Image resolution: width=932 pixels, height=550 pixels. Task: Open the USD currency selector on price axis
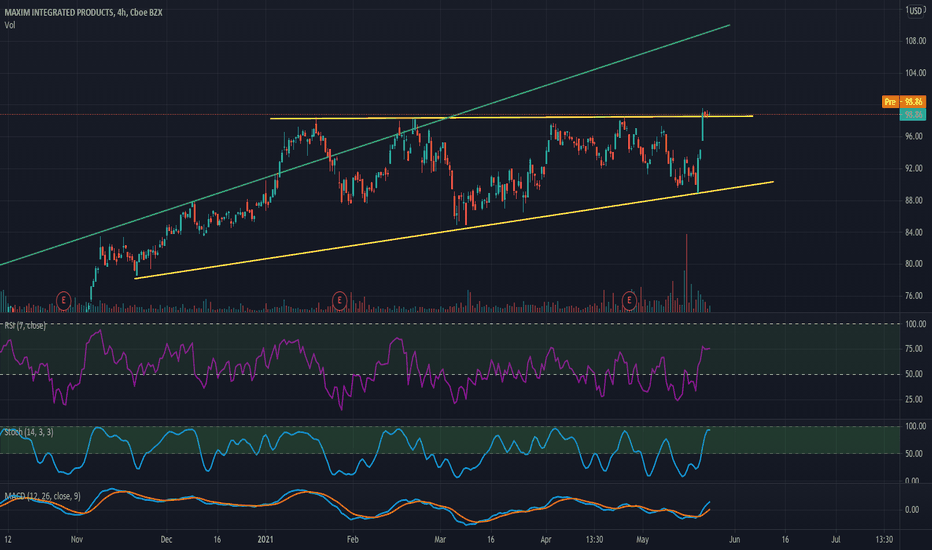coord(915,11)
